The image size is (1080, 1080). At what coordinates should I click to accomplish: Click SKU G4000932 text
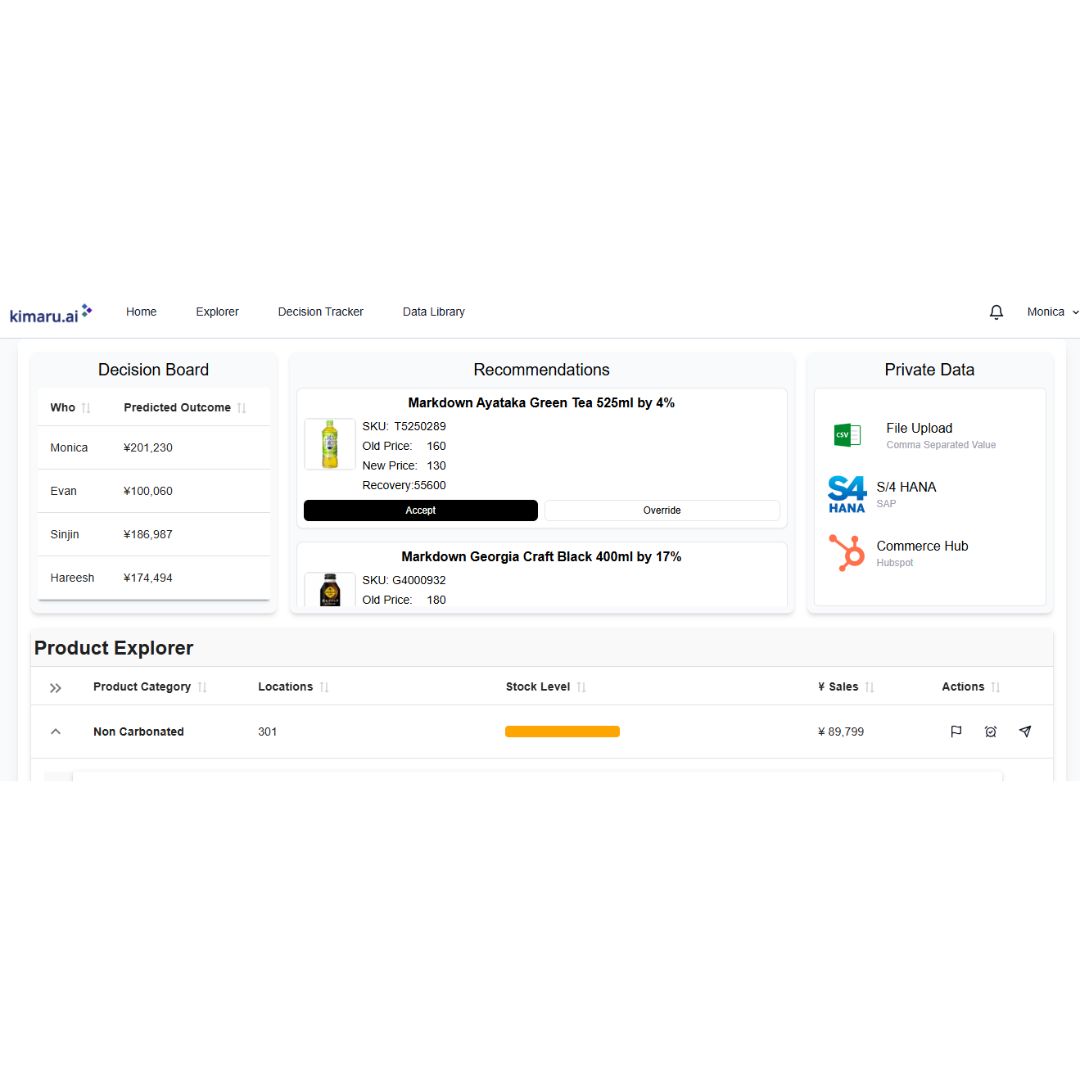point(404,580)
